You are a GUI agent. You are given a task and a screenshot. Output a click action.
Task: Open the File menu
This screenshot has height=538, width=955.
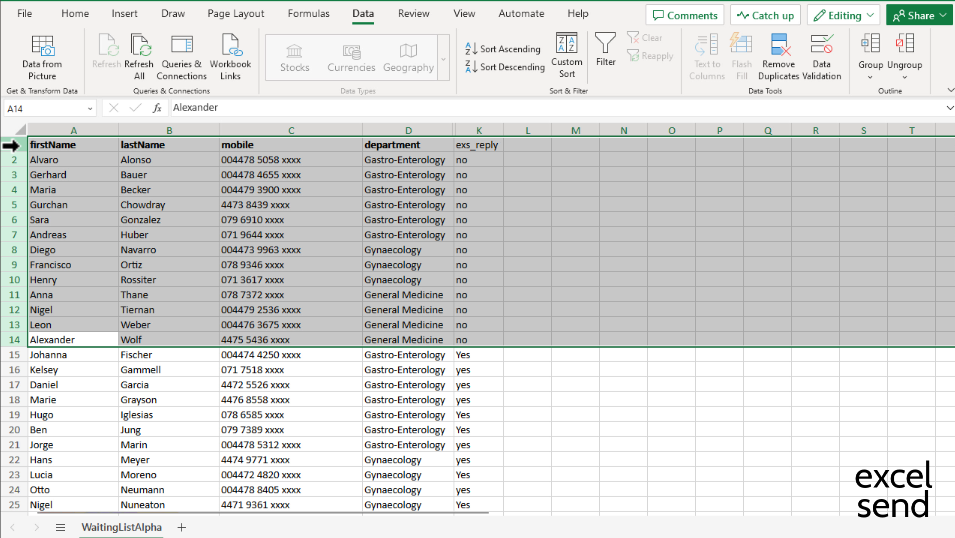coord(24,13)
